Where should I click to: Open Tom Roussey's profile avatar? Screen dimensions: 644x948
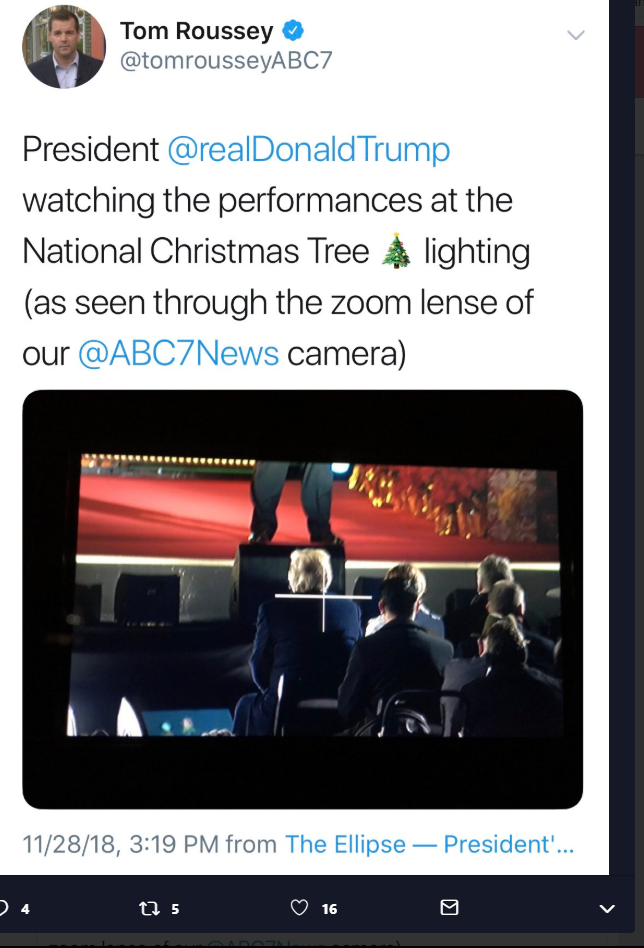pos(63,47)
